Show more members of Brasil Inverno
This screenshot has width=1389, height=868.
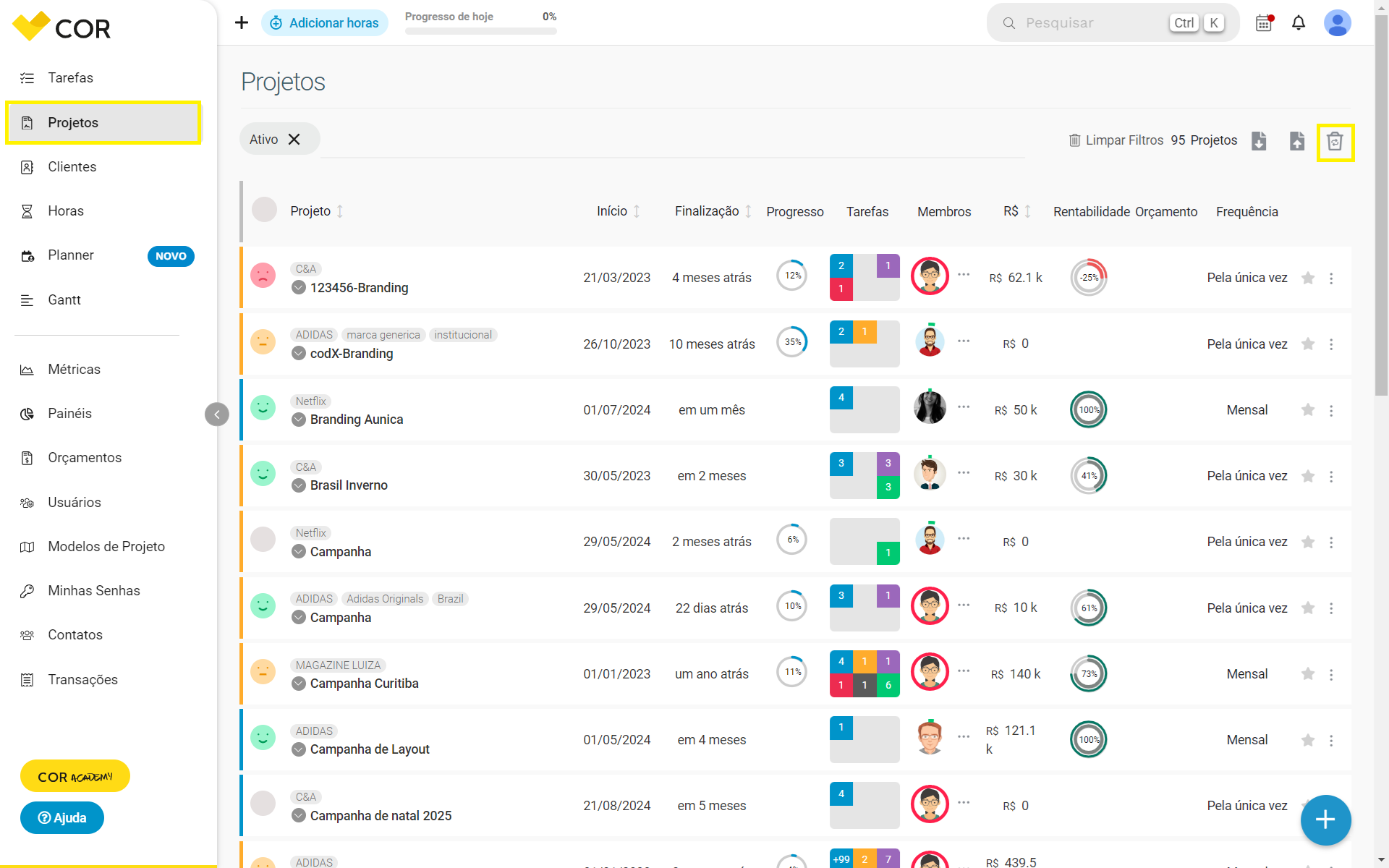coord(964,473)
